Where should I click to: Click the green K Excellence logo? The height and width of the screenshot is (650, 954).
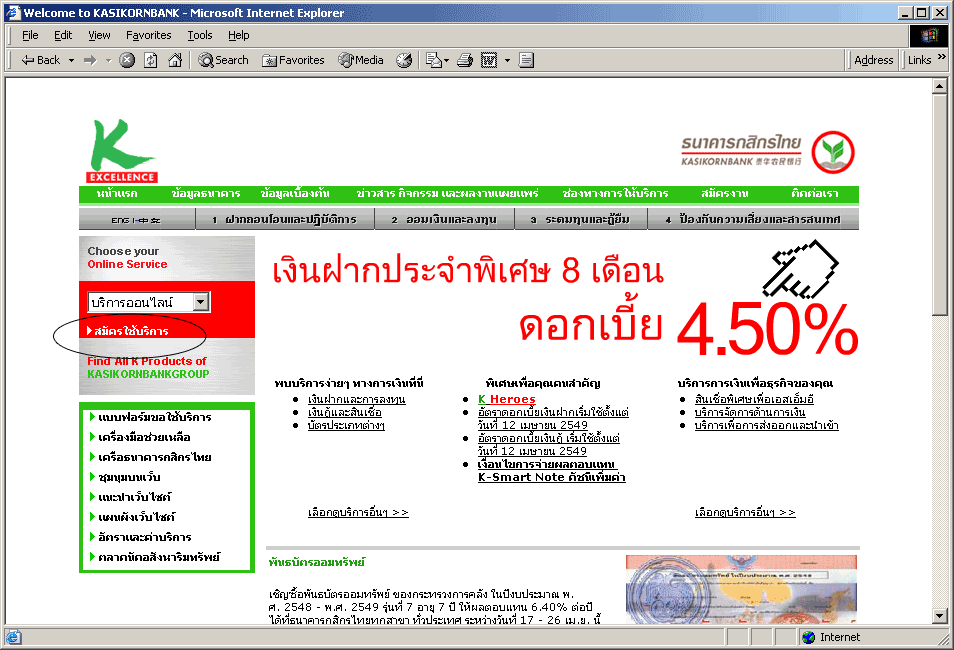pos(122,150)
